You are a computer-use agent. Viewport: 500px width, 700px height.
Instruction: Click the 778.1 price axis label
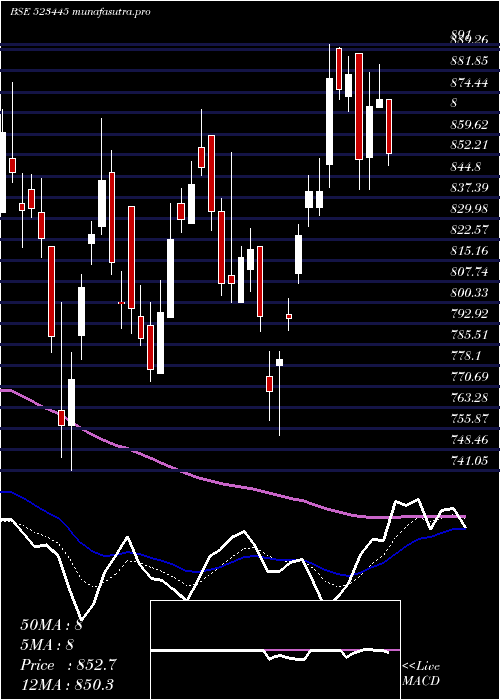pyautogui.click(x=466, y=355)
